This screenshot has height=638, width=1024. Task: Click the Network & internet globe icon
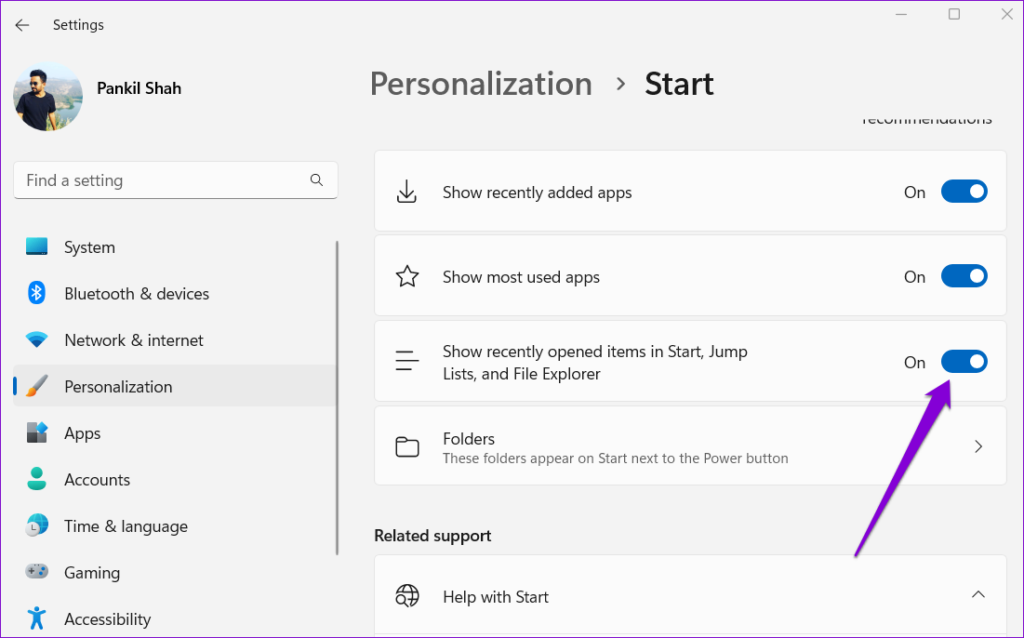37,340
